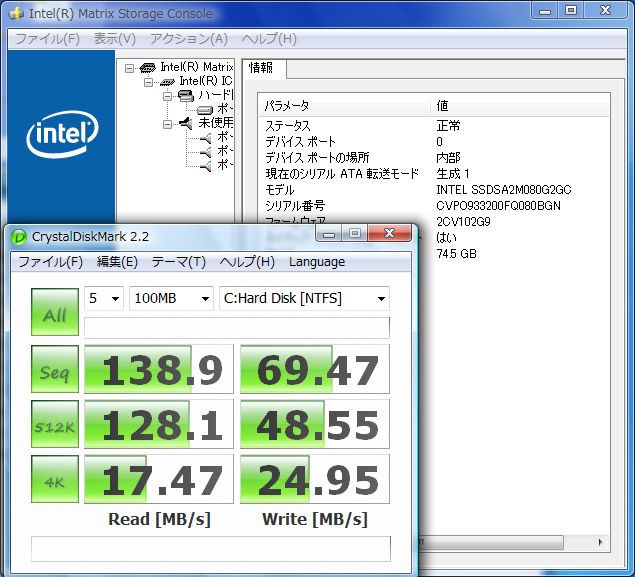Screen dimensions: 635x577
Task: Open ヘルプ(H) menu in CrystalDiskMark
Action: point(247,262)
